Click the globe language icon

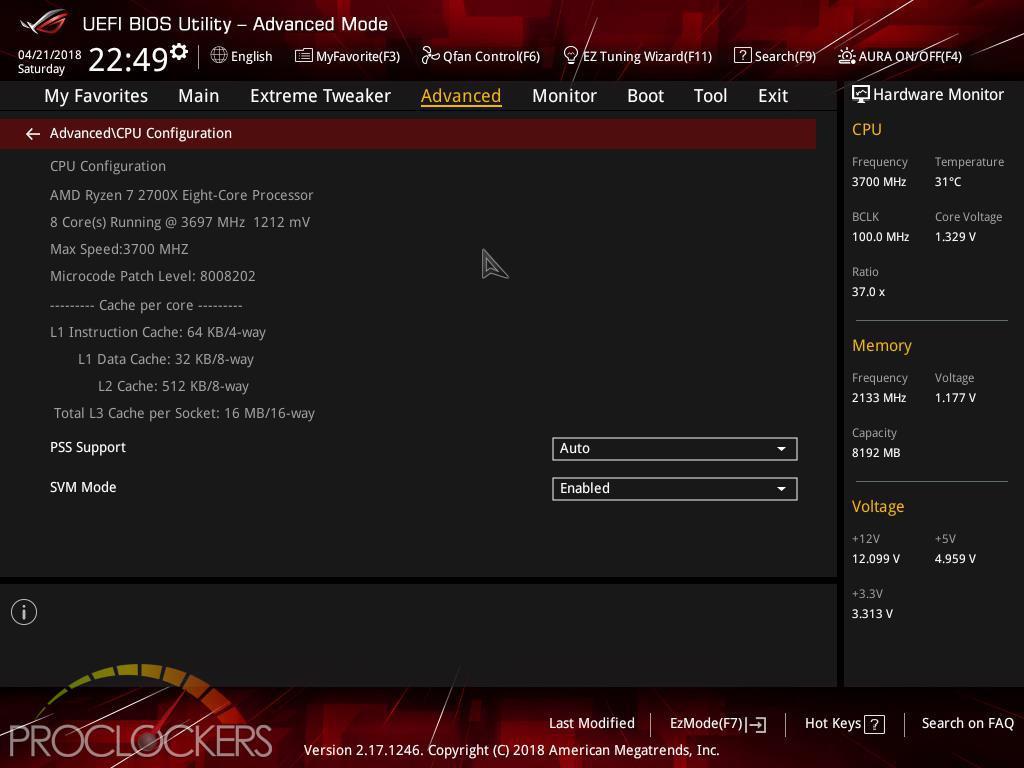pos(219,56)
